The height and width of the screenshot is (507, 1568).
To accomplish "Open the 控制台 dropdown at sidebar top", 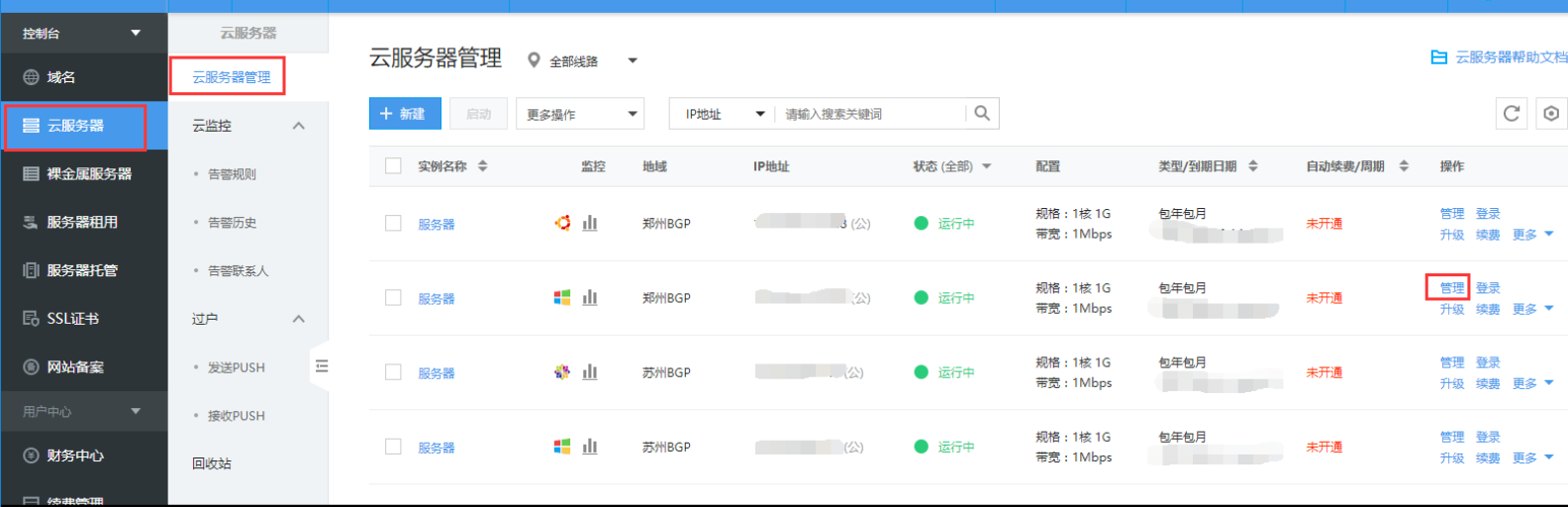I will coord(83,33).
